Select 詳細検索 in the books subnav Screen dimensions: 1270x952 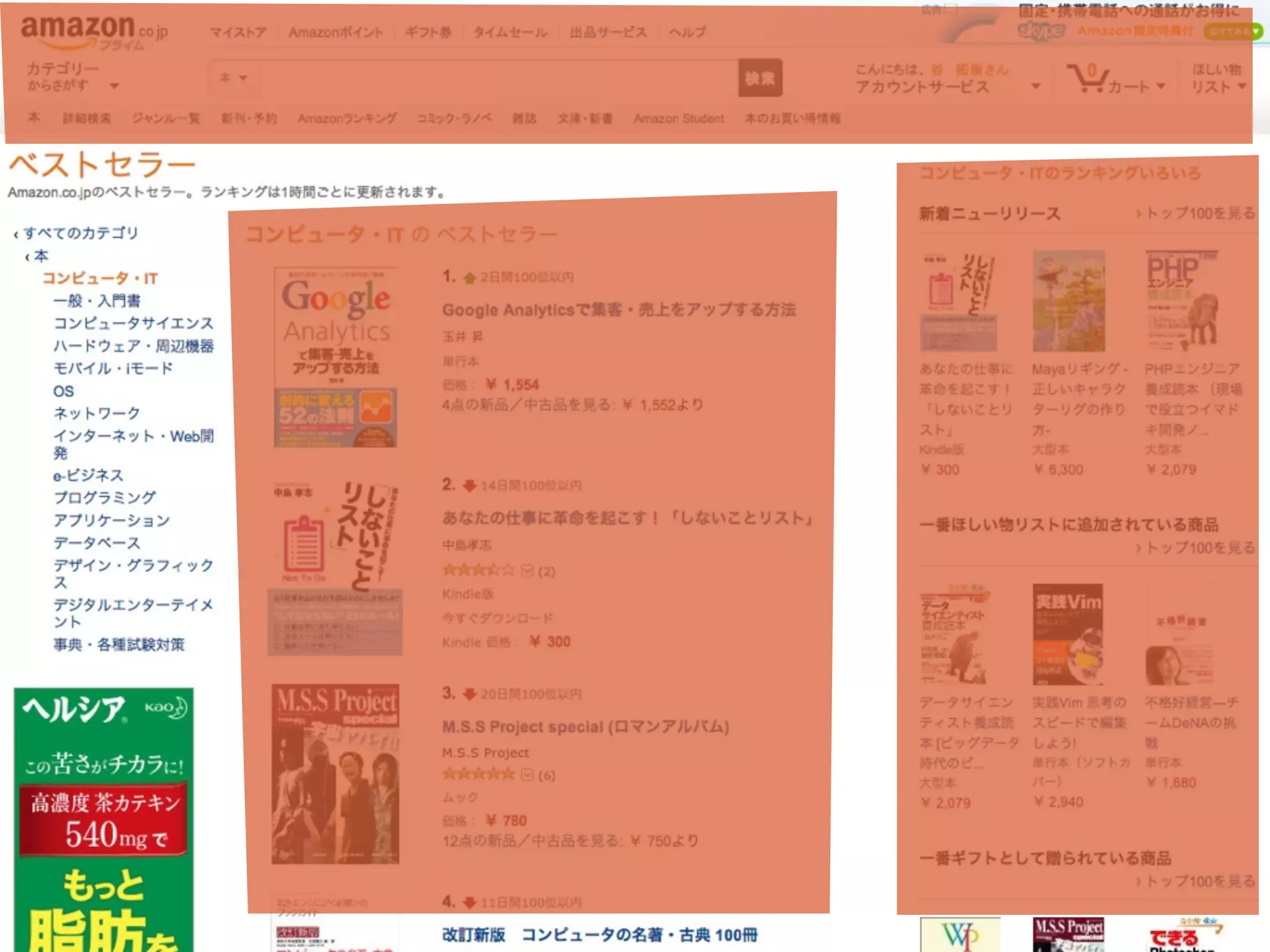pos(87,118)
